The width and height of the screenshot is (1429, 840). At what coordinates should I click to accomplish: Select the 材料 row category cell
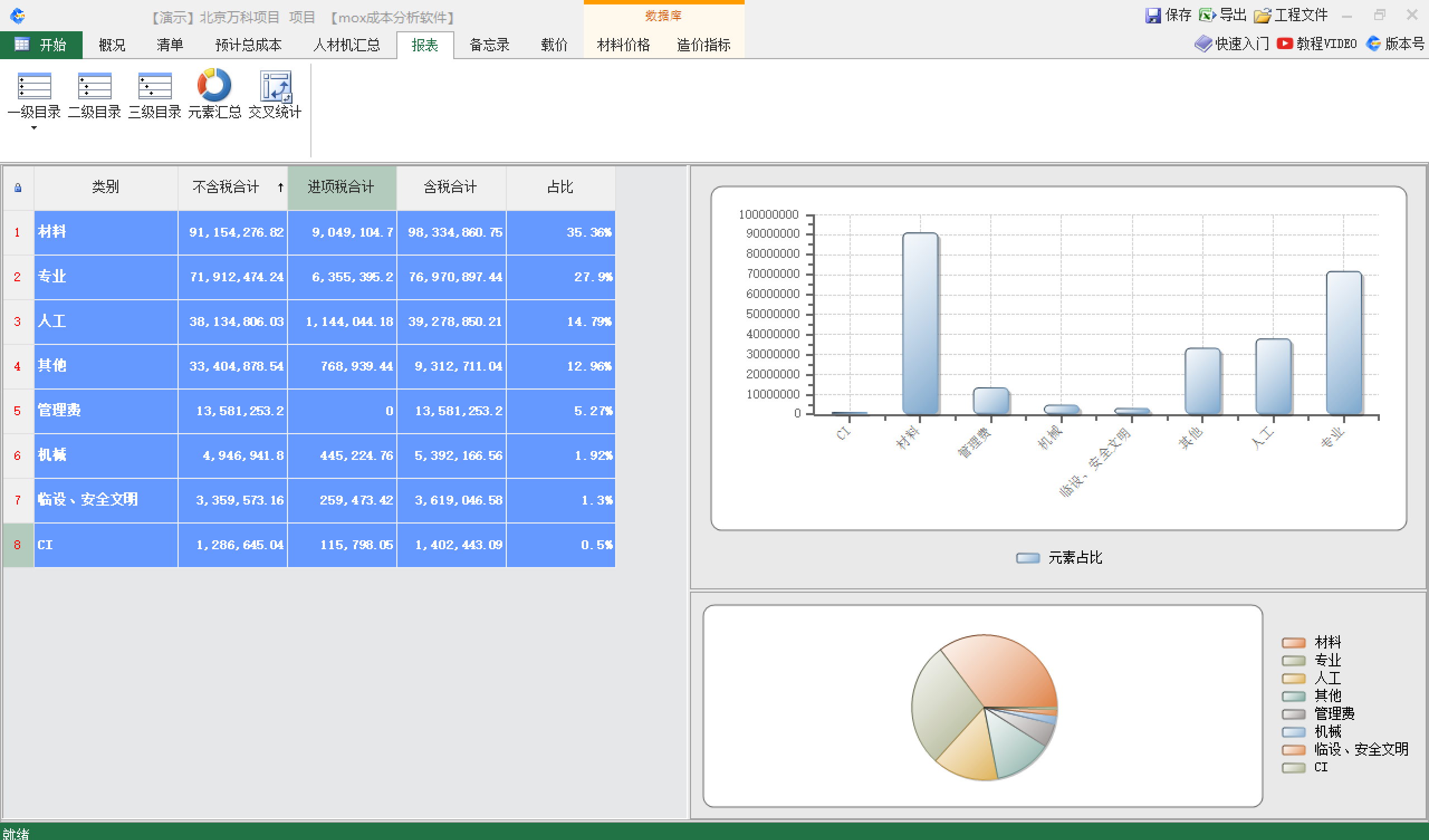[x=106, y=232]
